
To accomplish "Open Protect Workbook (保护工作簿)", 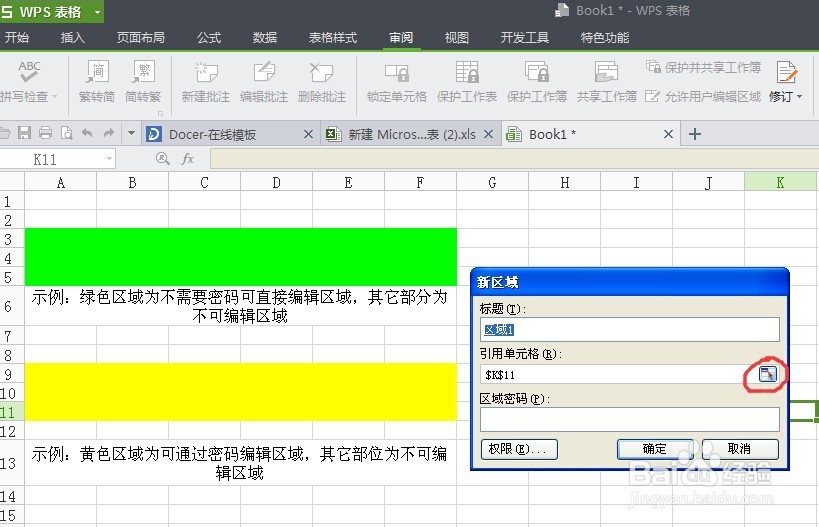I will pos(536,81).
